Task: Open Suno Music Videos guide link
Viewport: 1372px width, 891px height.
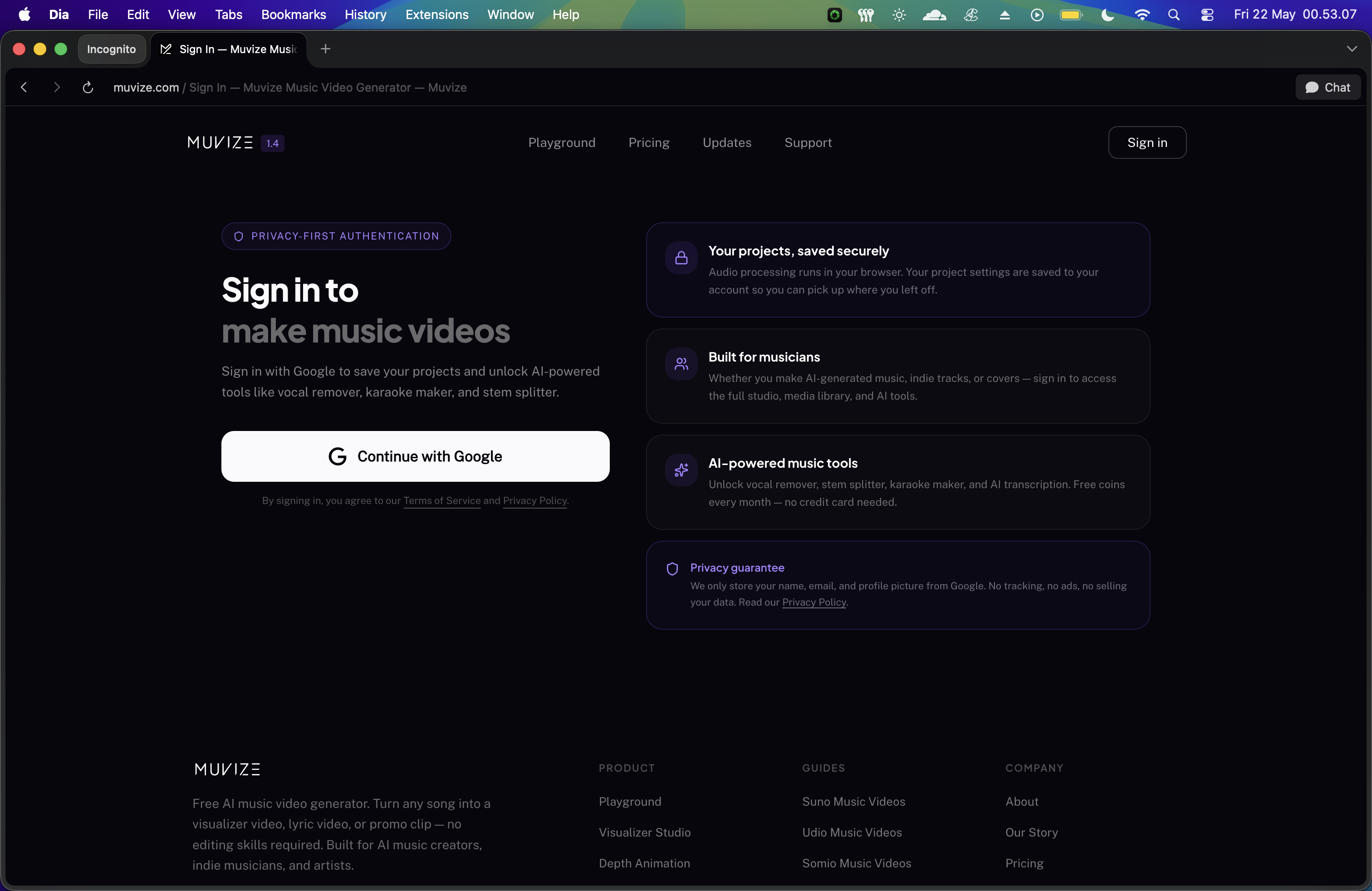Action: pyautogui.click(x=853, y=802)
